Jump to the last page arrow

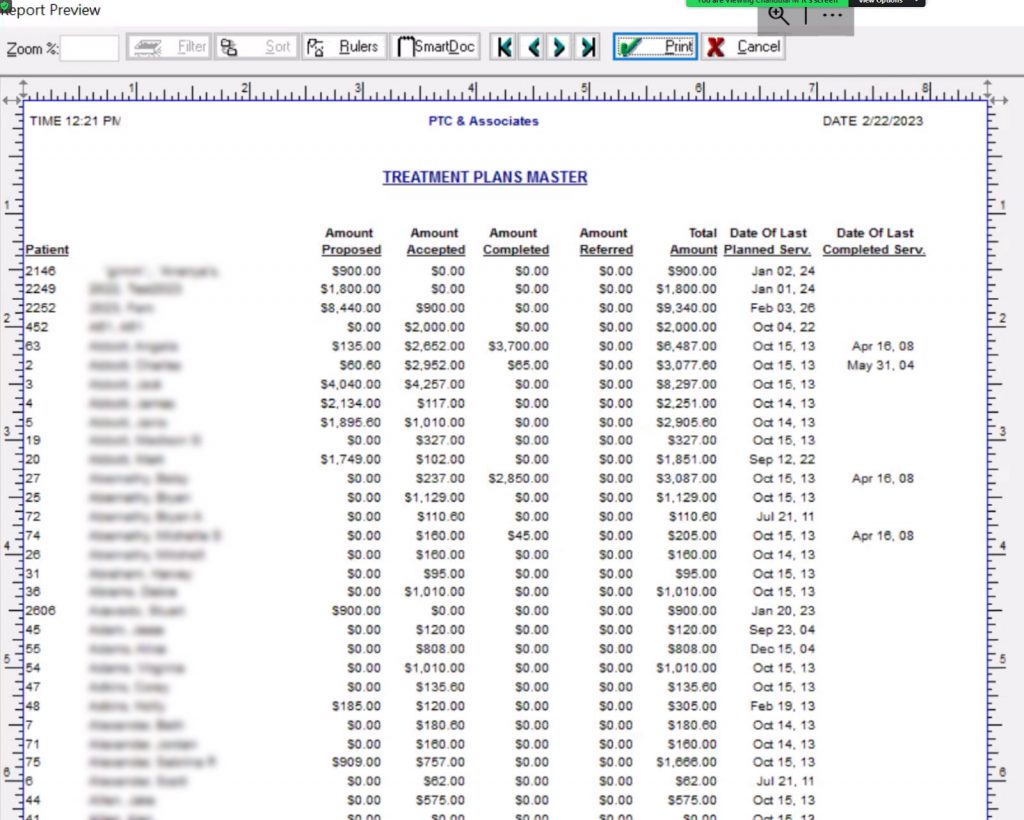(x=588, y=47)
